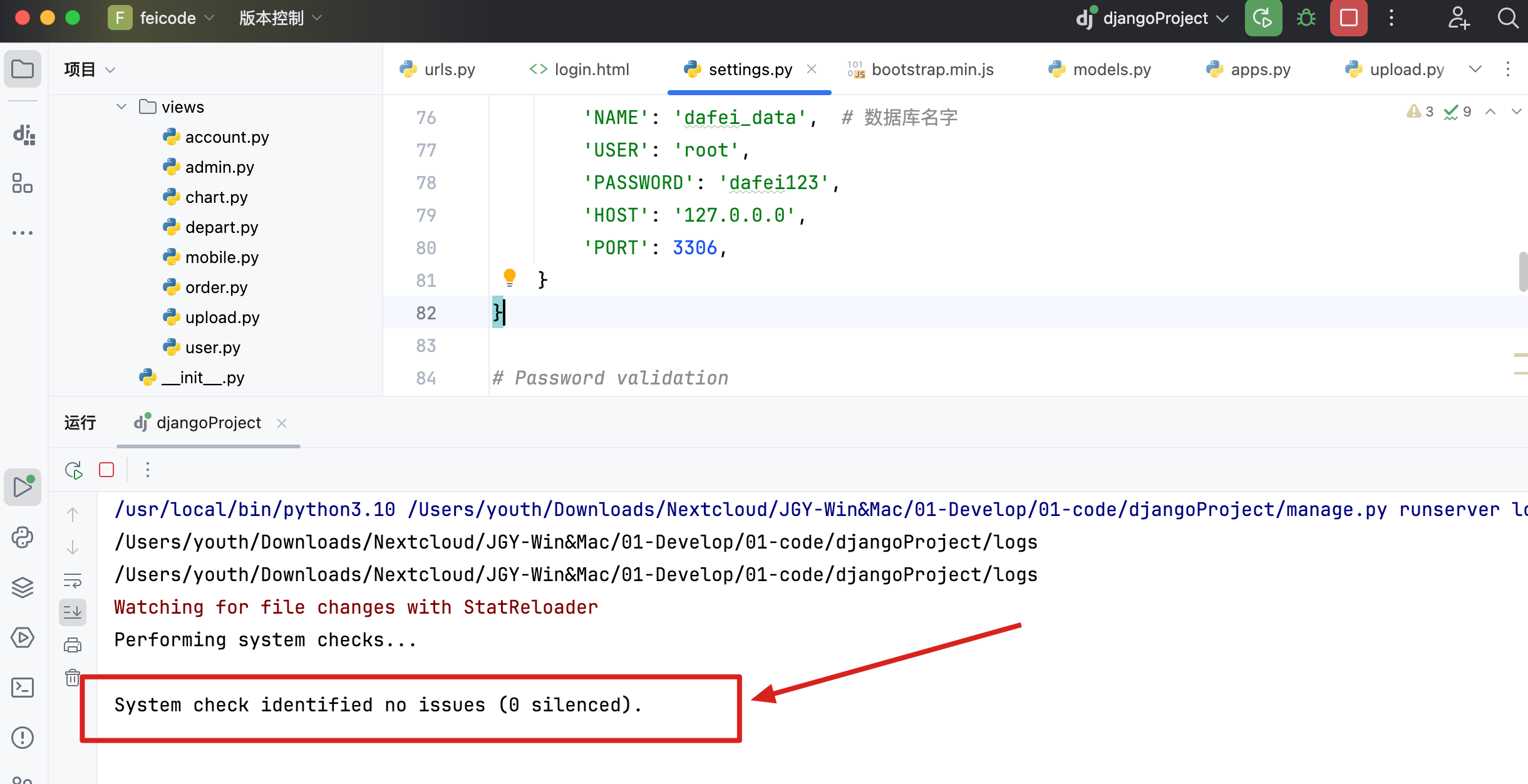Open the Services tool window
This screenshot has width=1528, height=784.
23,637
